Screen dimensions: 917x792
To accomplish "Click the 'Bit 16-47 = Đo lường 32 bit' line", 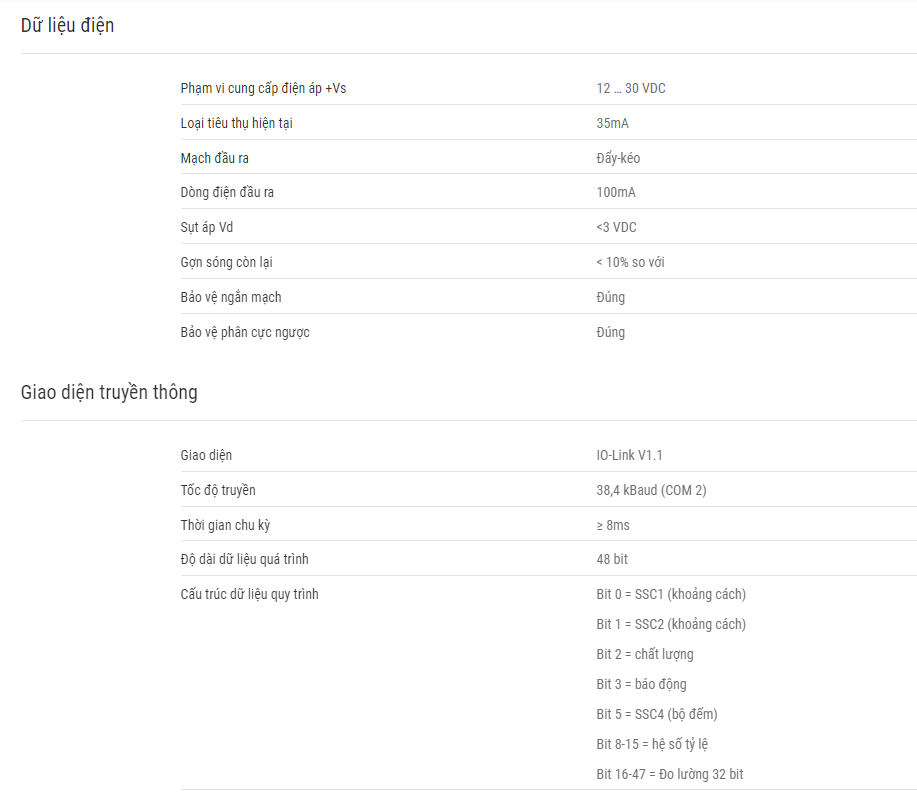I will pyautogui.click(x=670, y=774).
